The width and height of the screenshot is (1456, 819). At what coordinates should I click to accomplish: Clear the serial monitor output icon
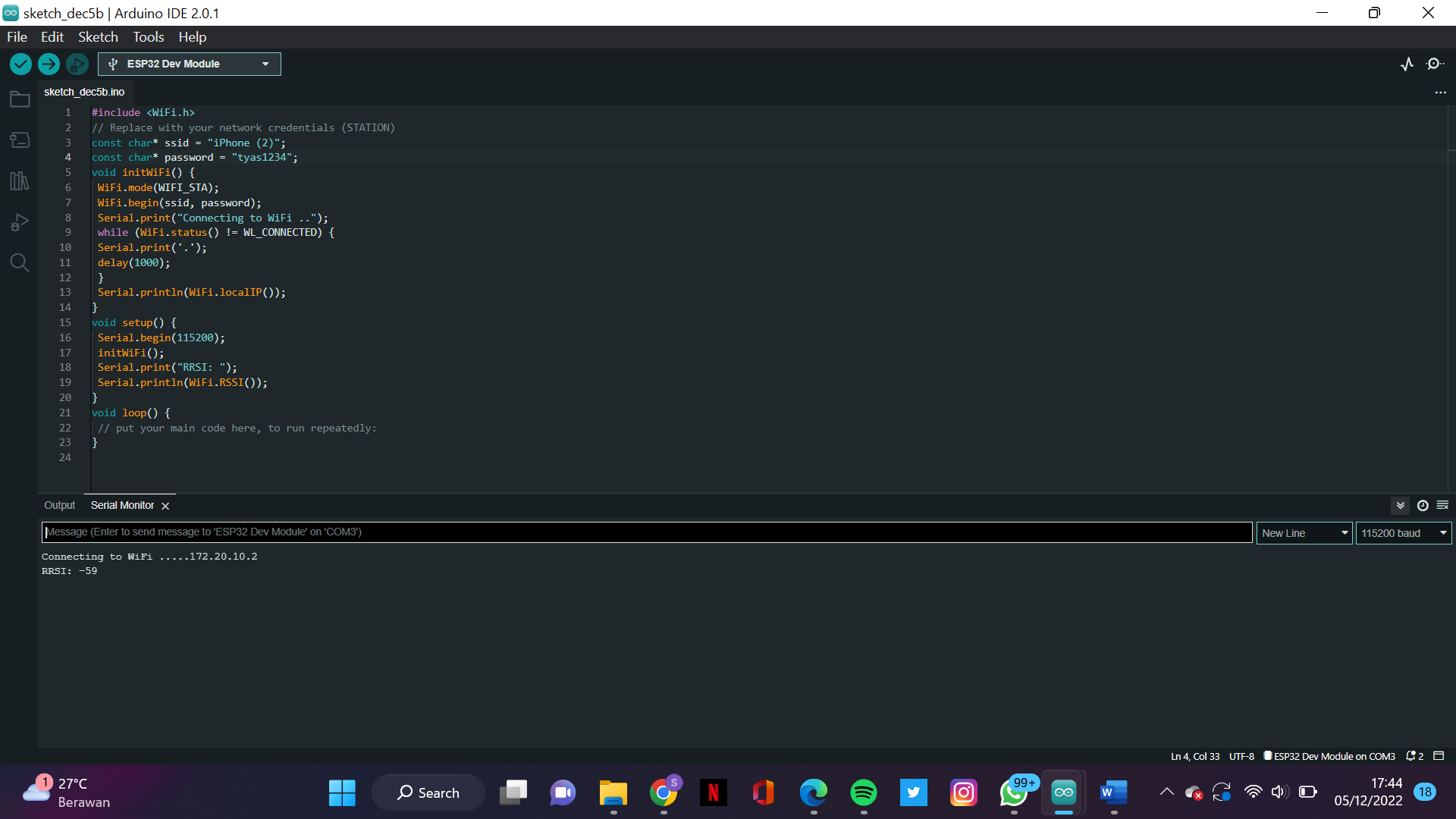[x=1442, y=505]
